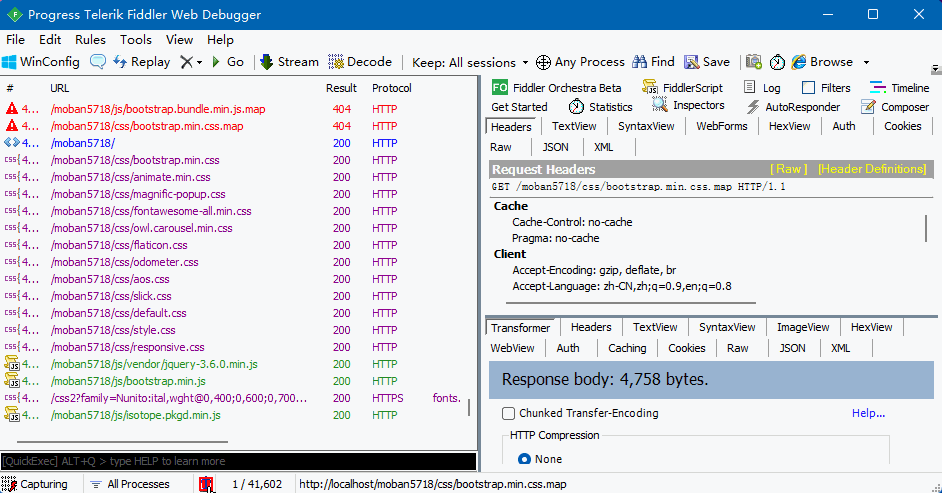Switch to the Inspectors tab
This screenshot has height=493, width=942.
tap(688, 106)
